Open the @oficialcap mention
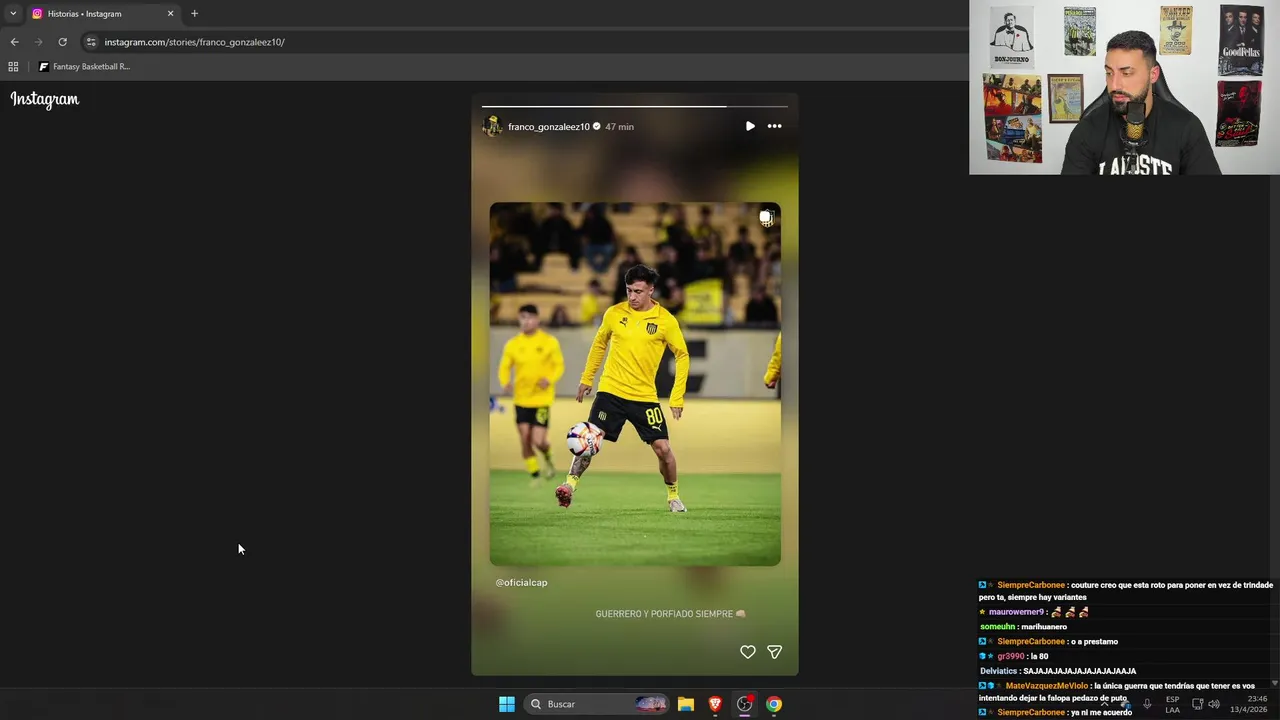 (x=521, y=582)
